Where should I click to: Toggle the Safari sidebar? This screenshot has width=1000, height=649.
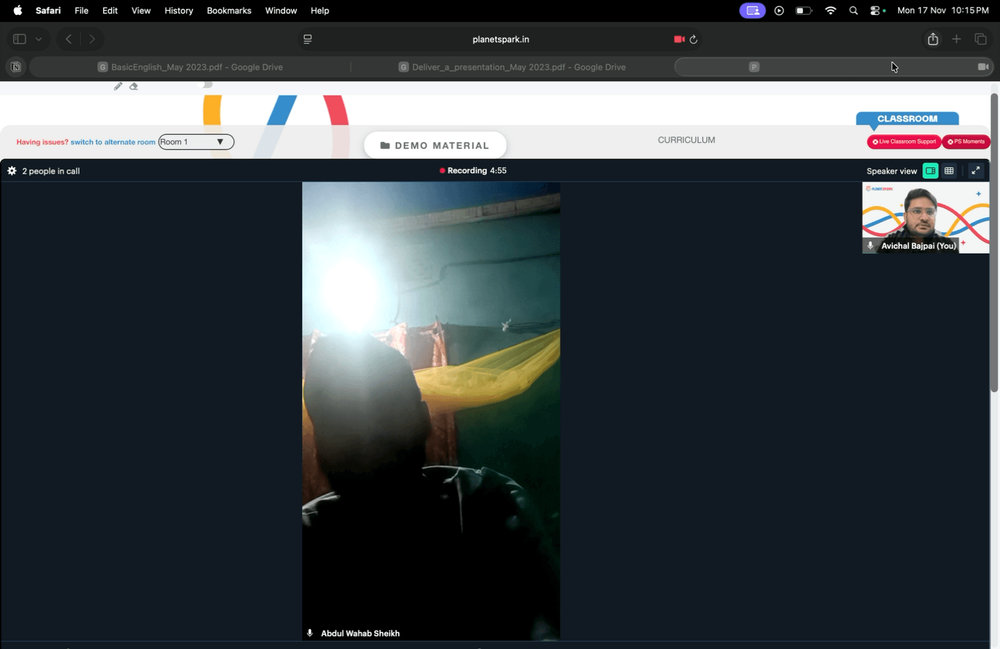pos(19,39)
